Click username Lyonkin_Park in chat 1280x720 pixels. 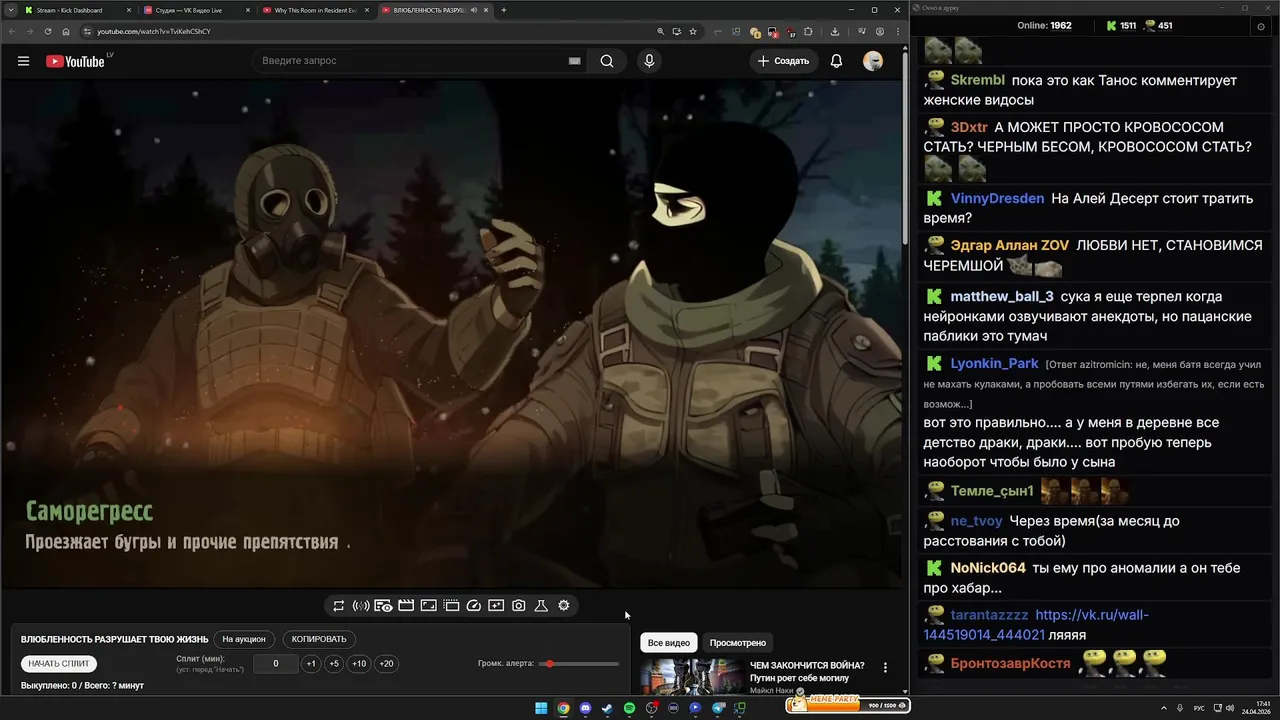click(x=995, y=363)
